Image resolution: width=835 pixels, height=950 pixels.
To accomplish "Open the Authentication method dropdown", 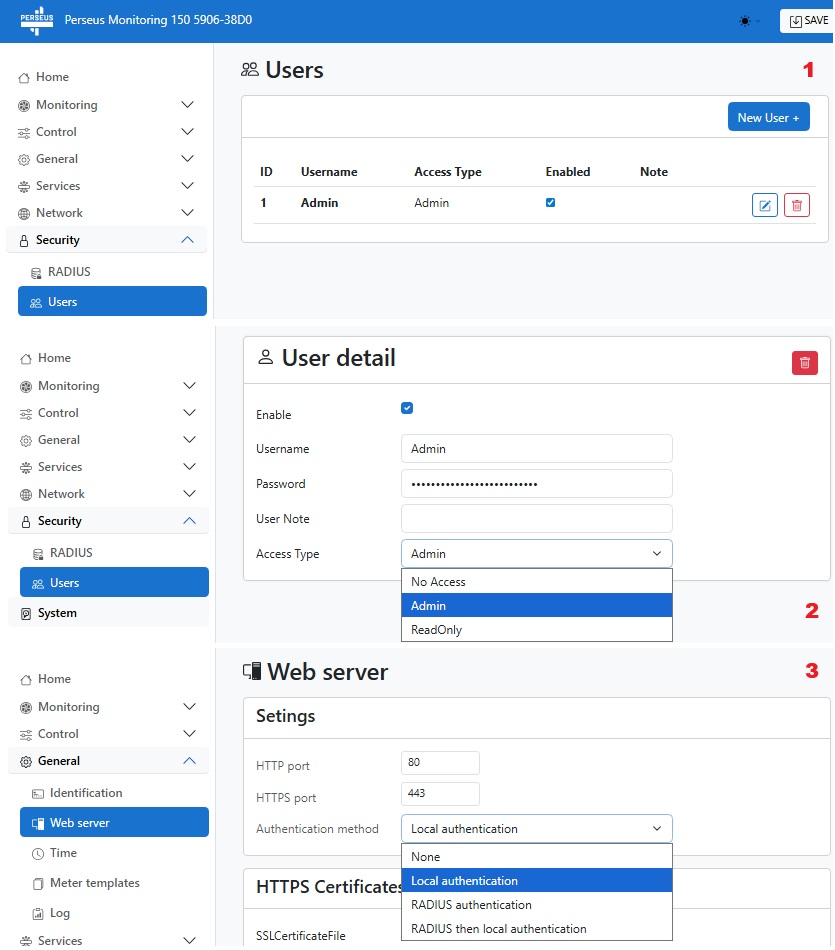I will point(536,829).
